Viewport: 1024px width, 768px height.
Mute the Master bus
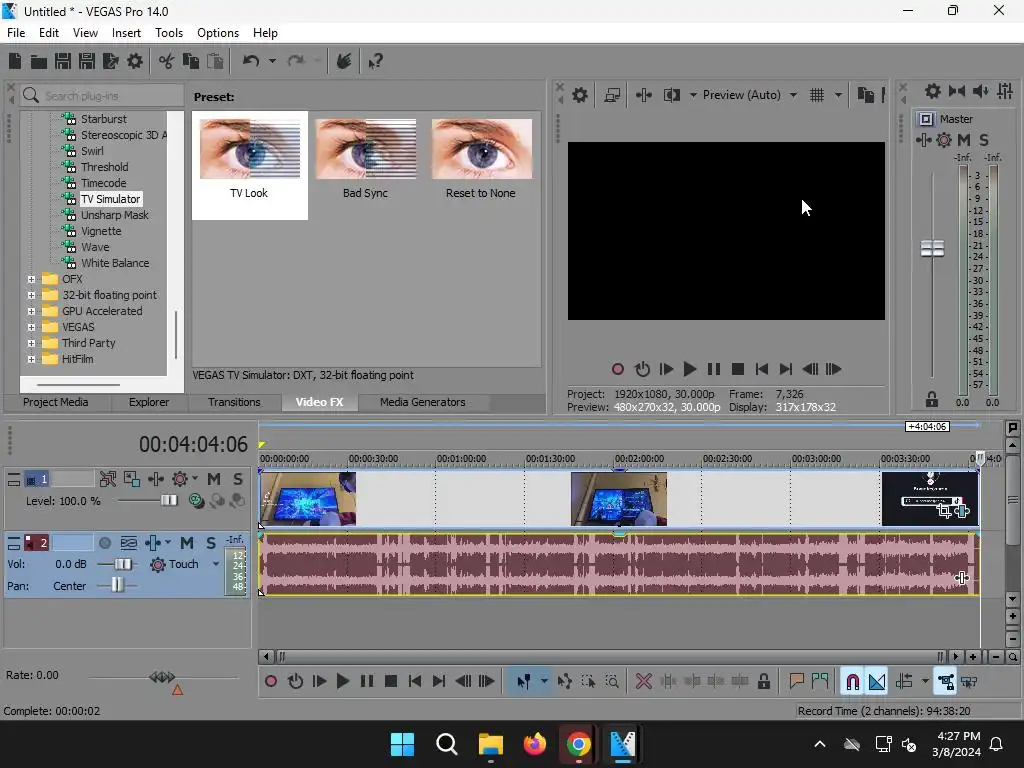964,140
